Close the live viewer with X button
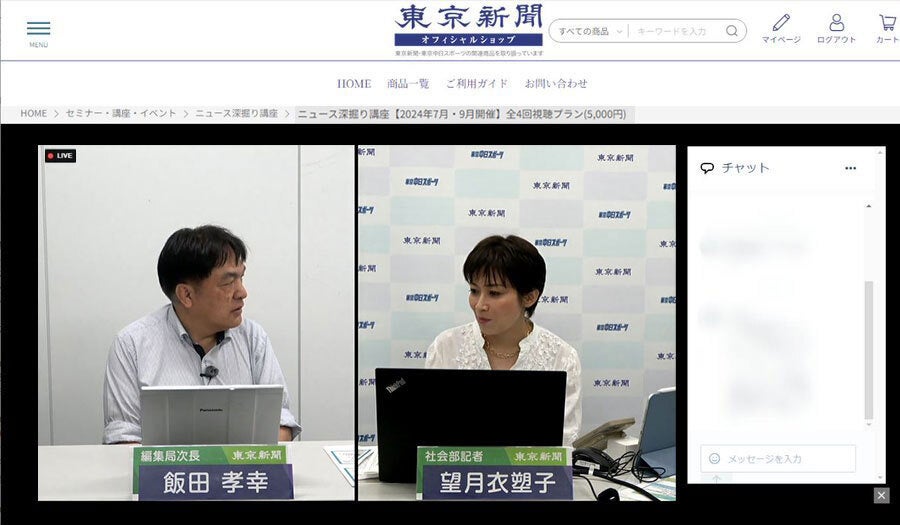 coord(882,495)
